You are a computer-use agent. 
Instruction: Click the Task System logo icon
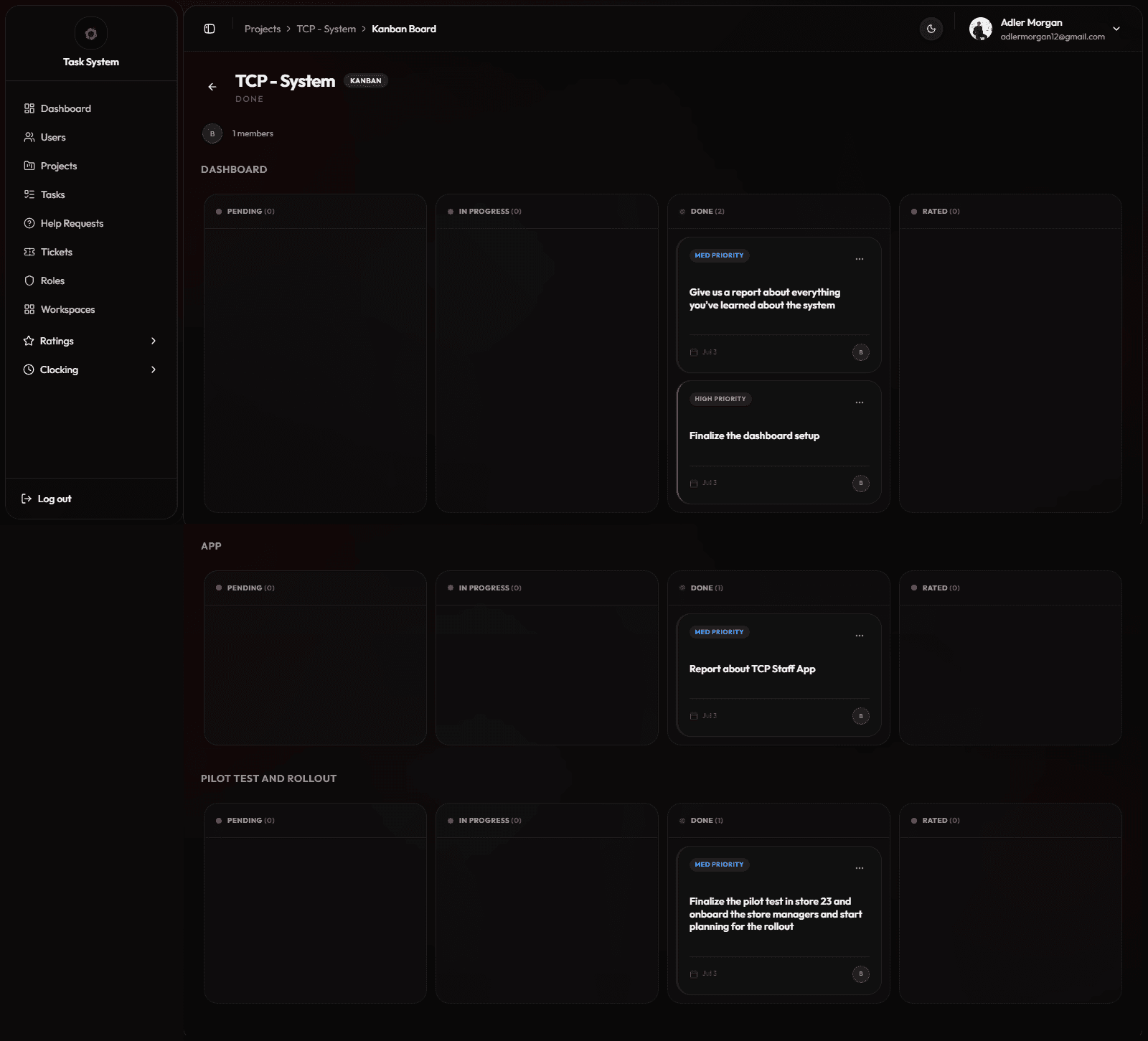coord(91,34)
